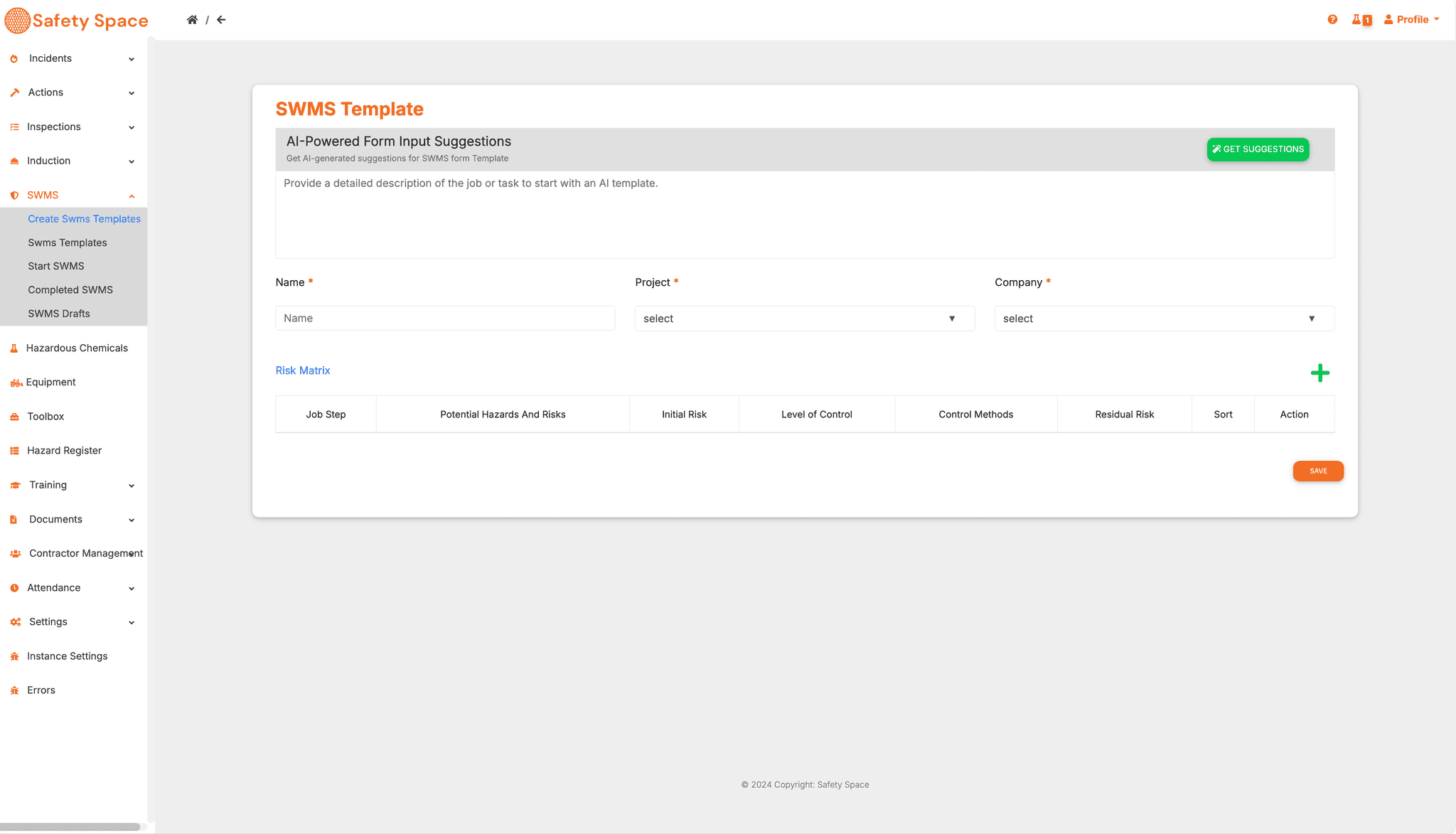Expand the Training menu chevron

tap(132, 486)
